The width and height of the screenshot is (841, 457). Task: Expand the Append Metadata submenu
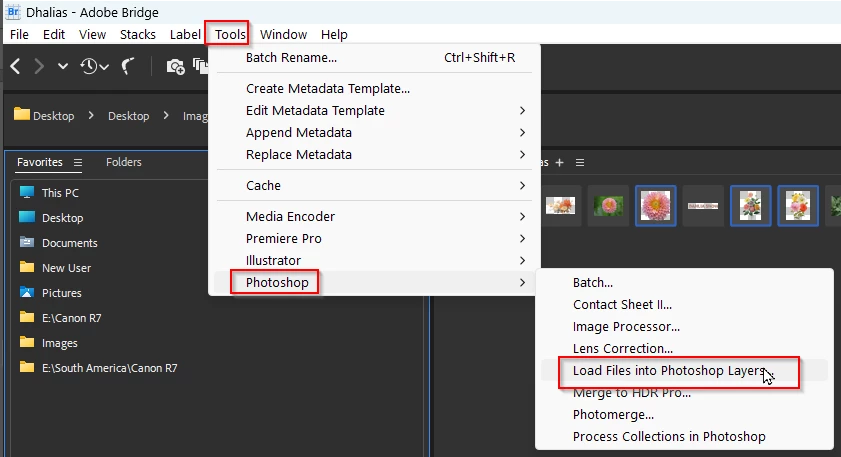tap(374, 132)
